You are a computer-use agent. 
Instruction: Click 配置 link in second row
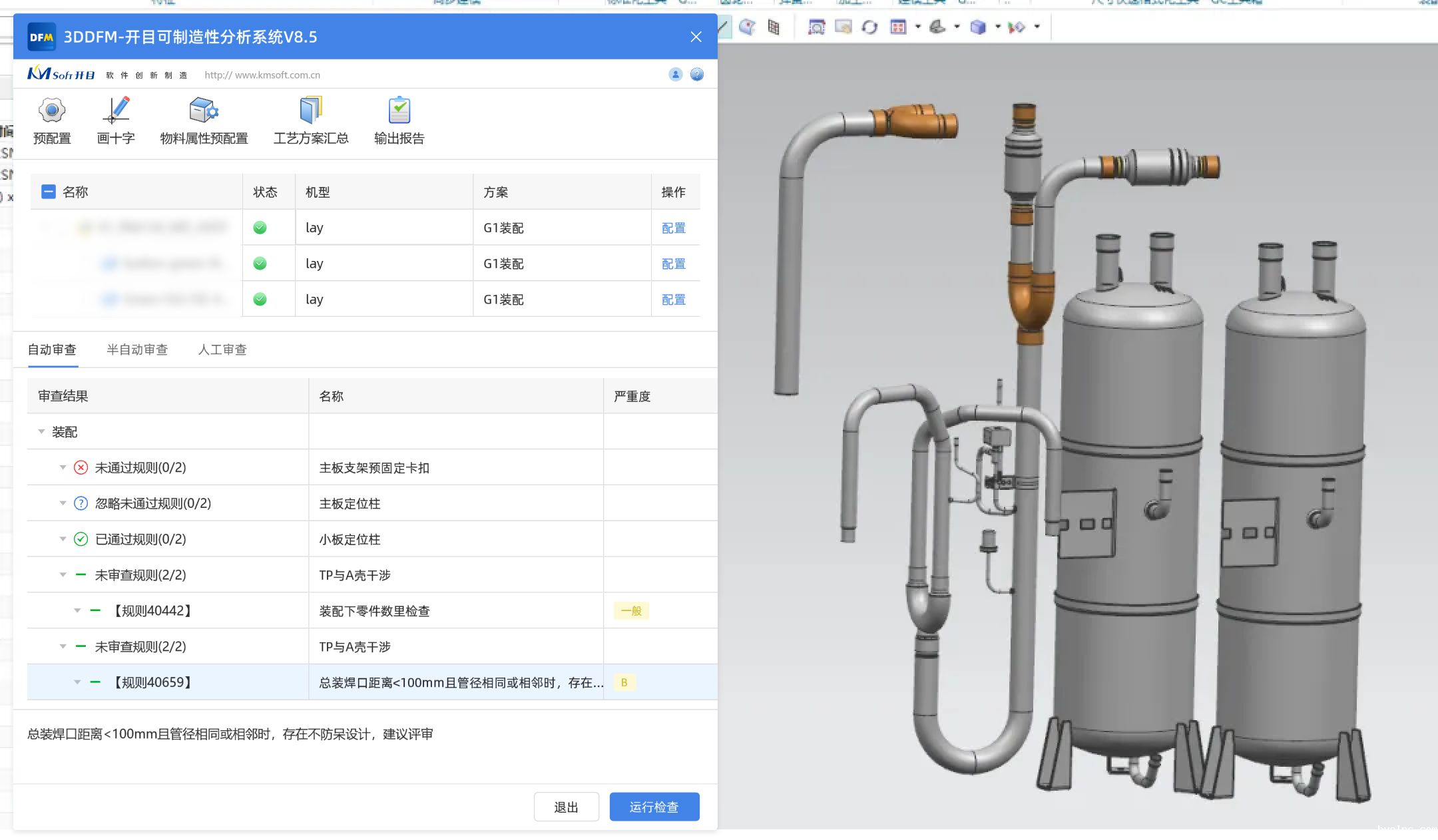point(673,264)
